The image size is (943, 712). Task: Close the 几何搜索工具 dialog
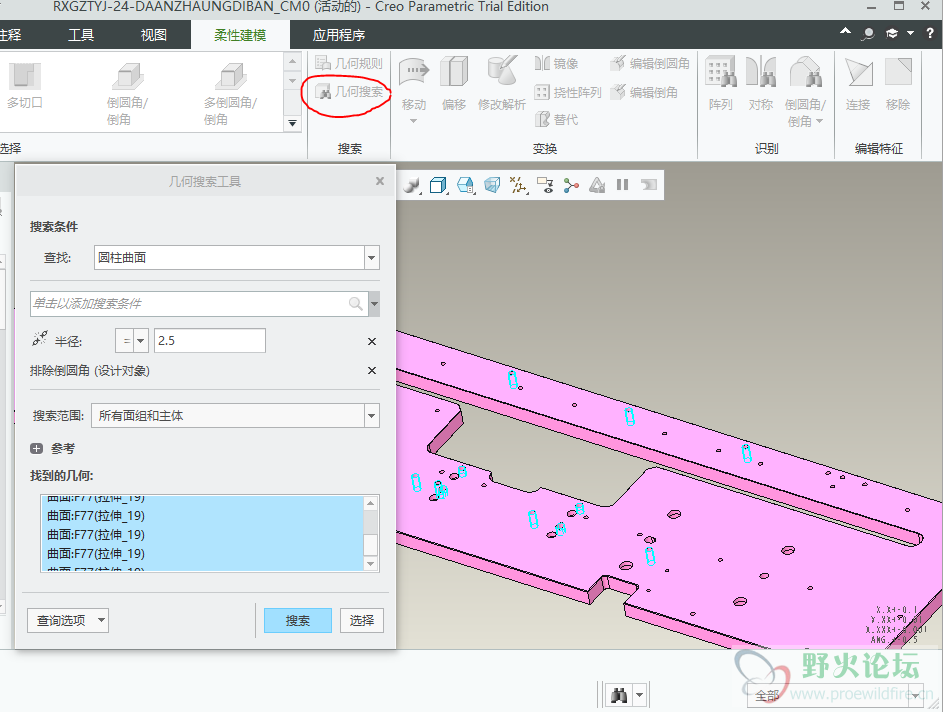coord(379,181)
